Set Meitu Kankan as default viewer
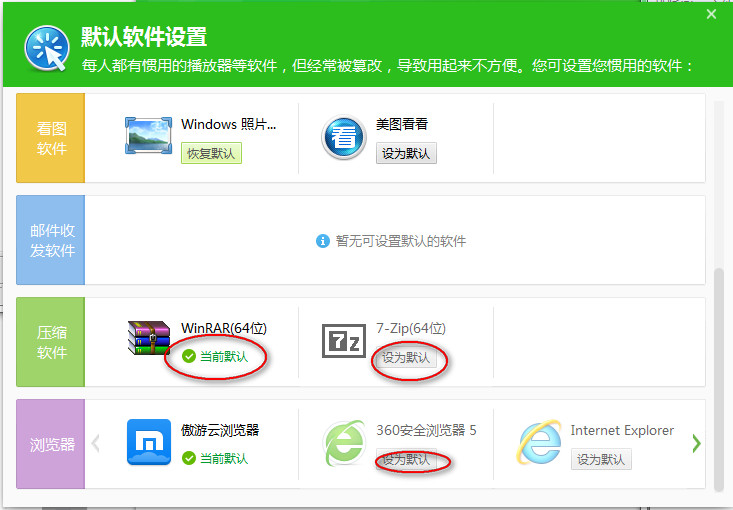Screen dimensions: 733x510 pos(406,154)
